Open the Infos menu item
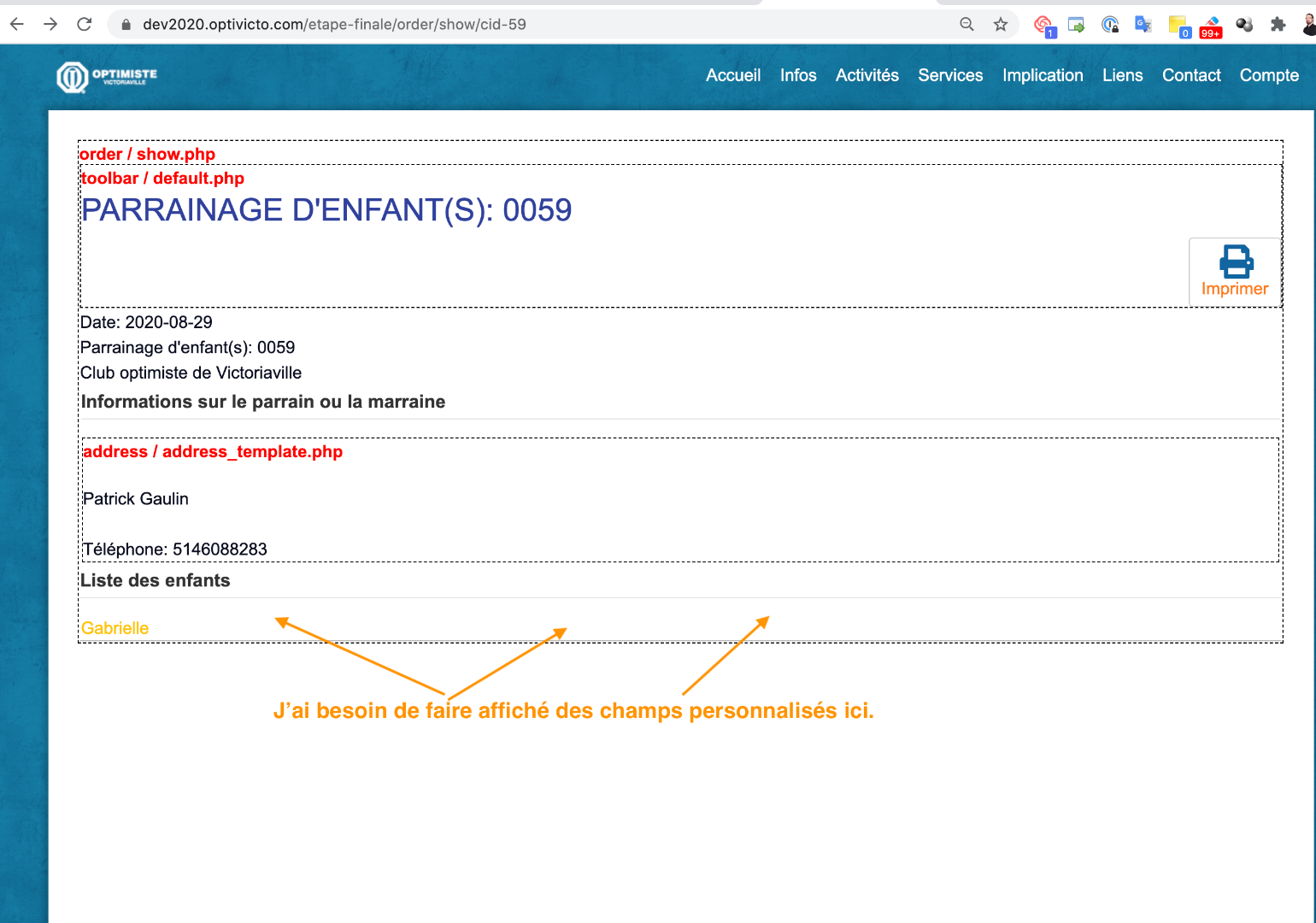This screenshot has width=1316, height=923. pyautogui.click(x=798, y=75)
